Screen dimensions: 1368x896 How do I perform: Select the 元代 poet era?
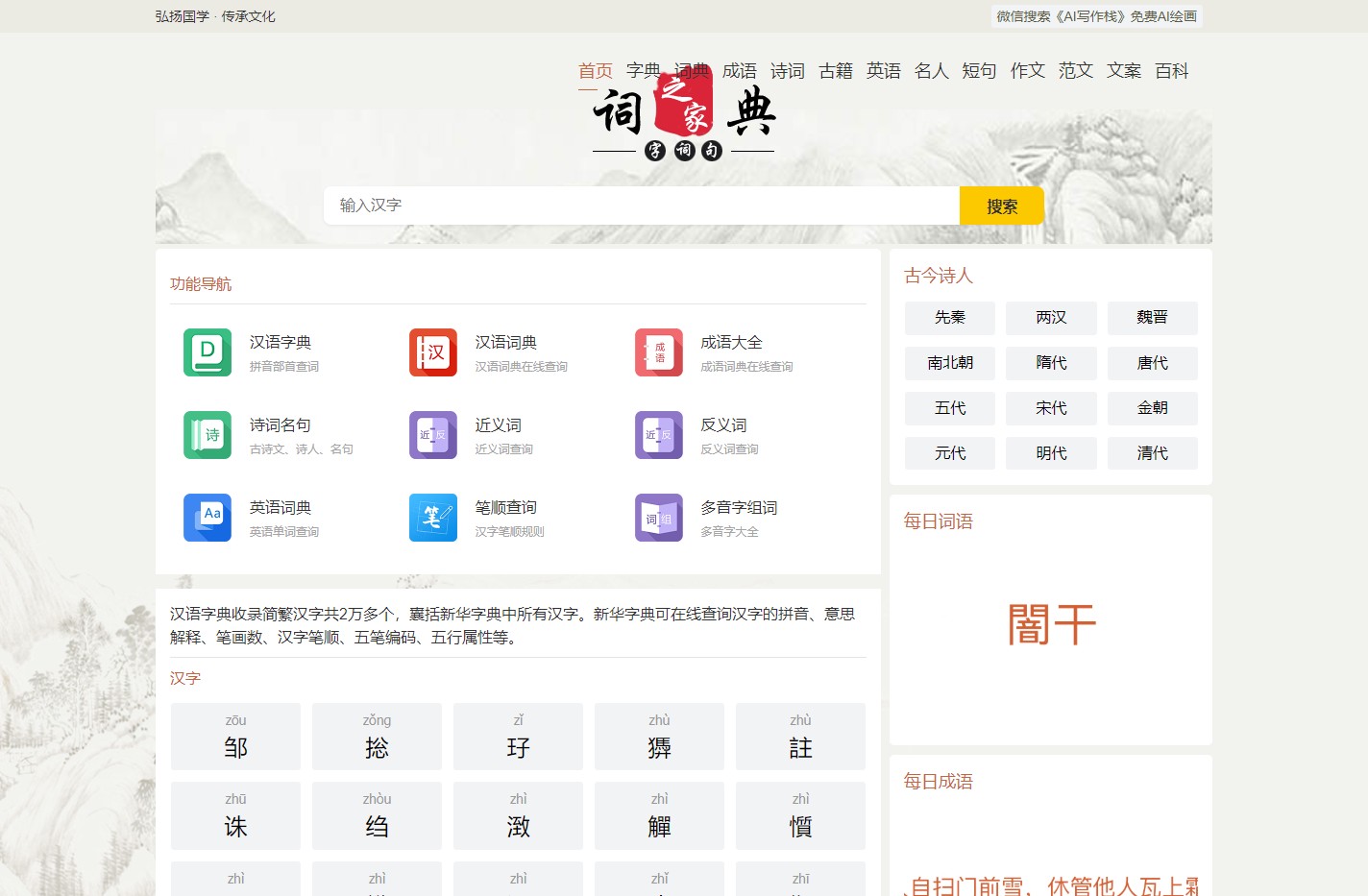(950, 453)
